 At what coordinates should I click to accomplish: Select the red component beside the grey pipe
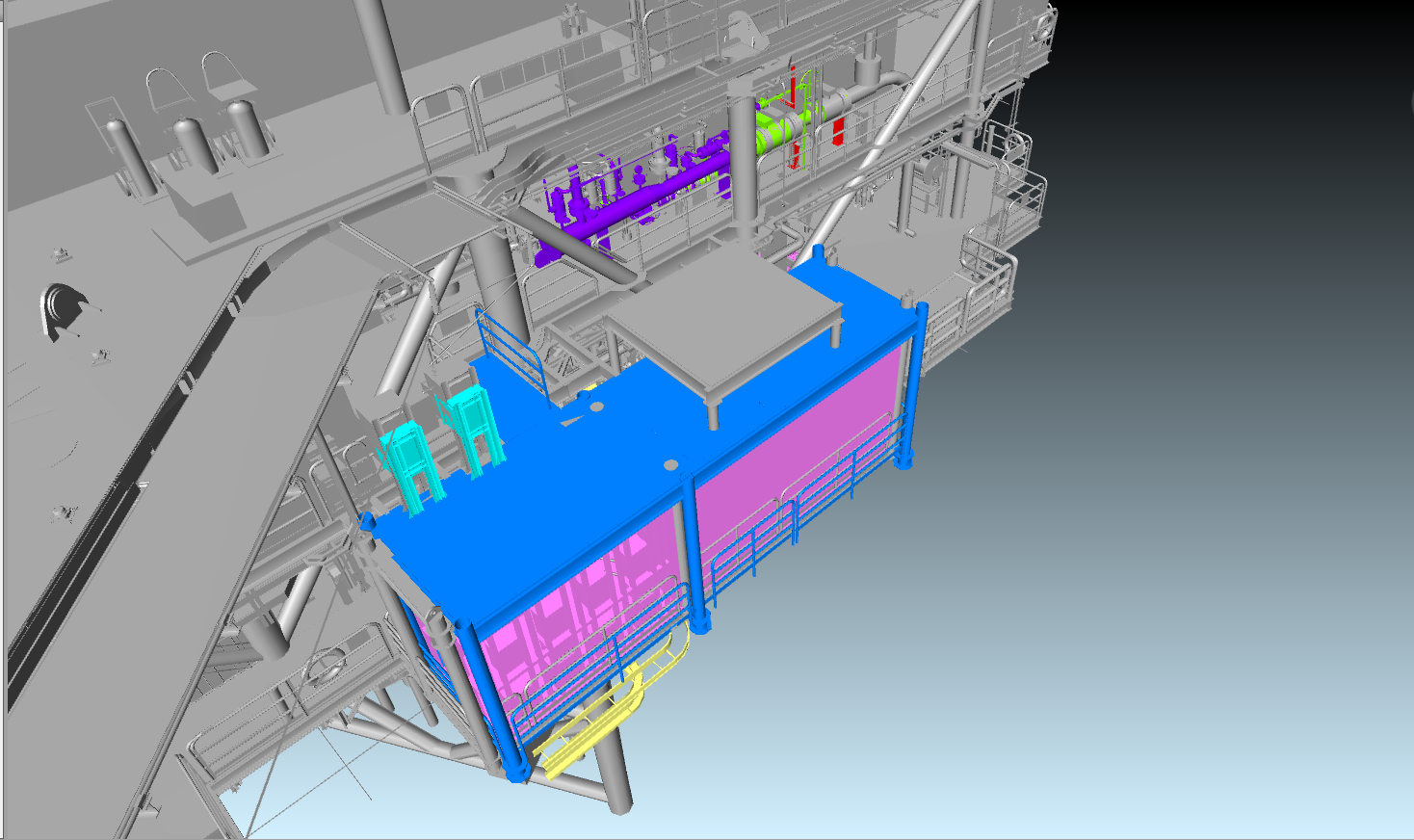click(837, 132)
